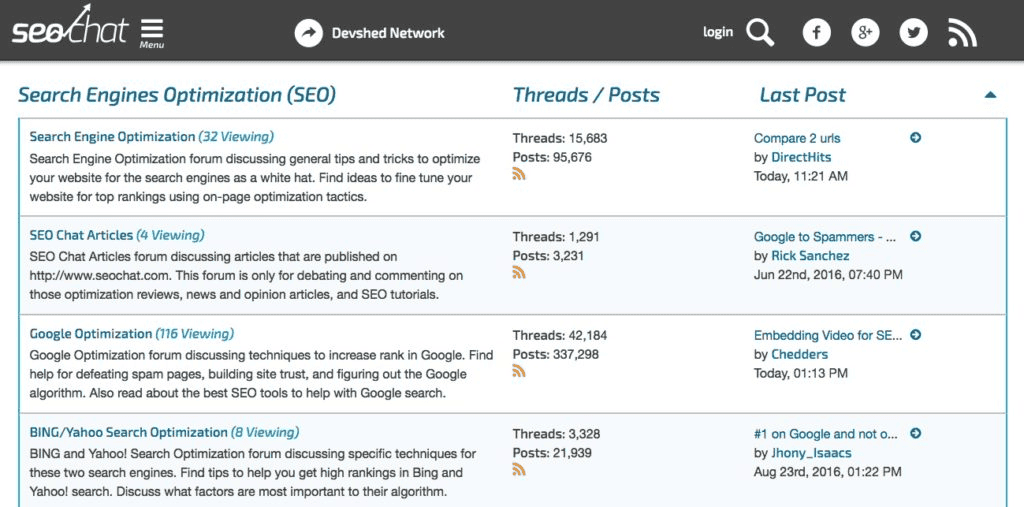Click the Facebook icon in header
Screen dimensions: 1024x507
(817, 33)
